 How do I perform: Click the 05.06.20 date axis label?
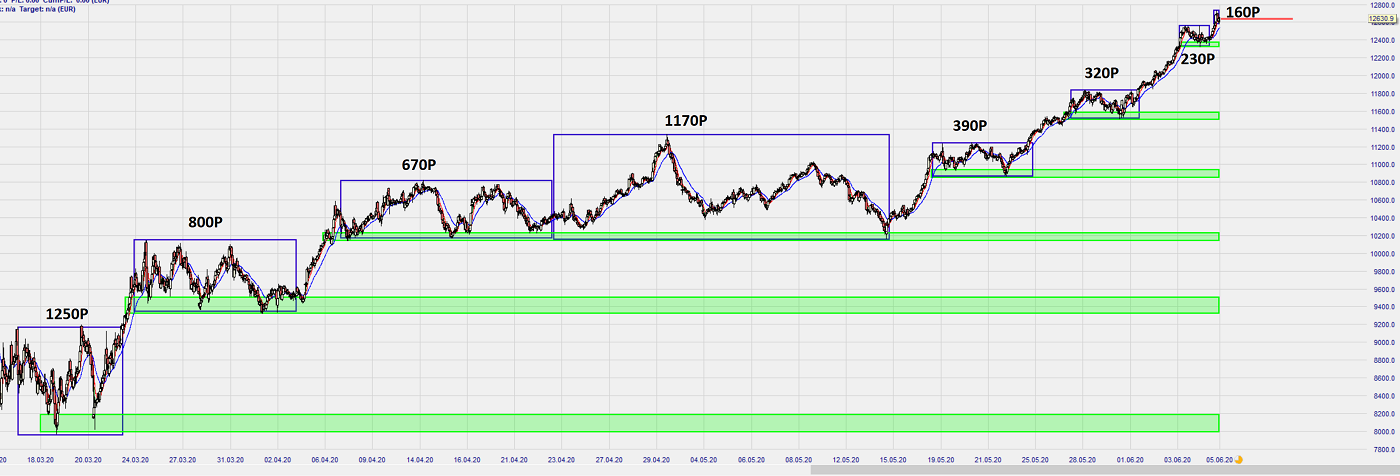point(1217,460)
